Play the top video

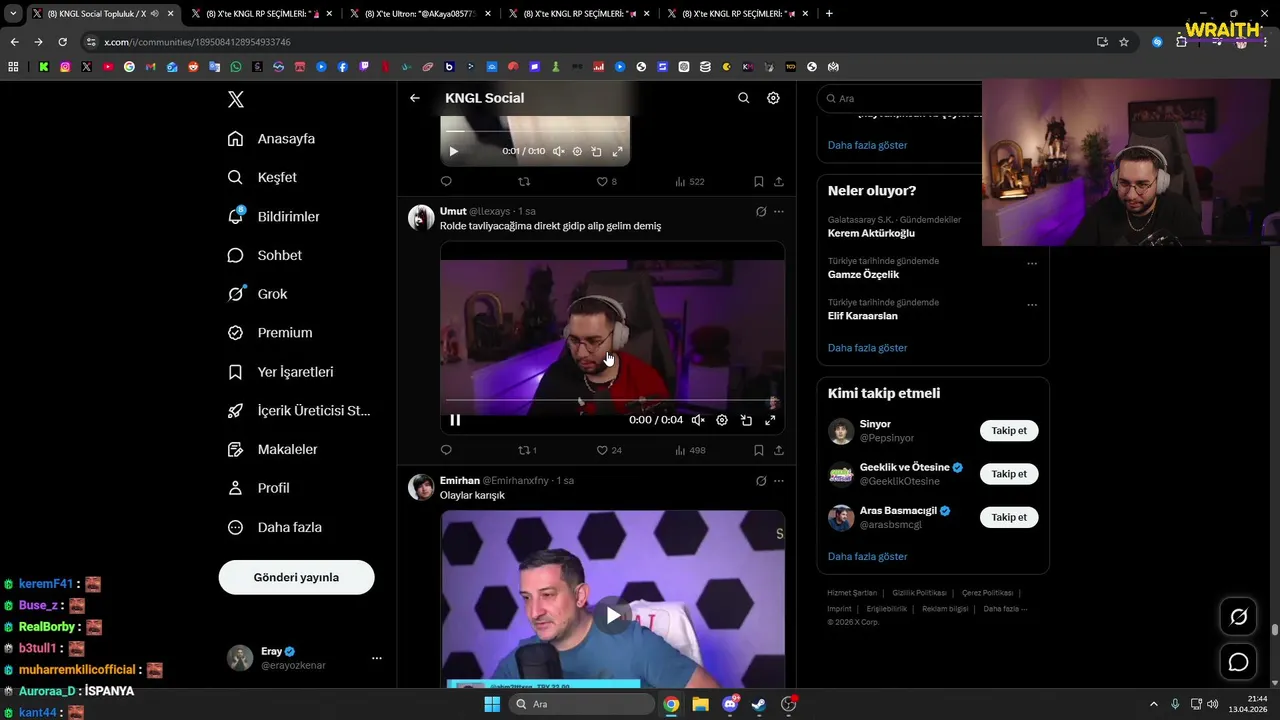click(x=453, y=151)
